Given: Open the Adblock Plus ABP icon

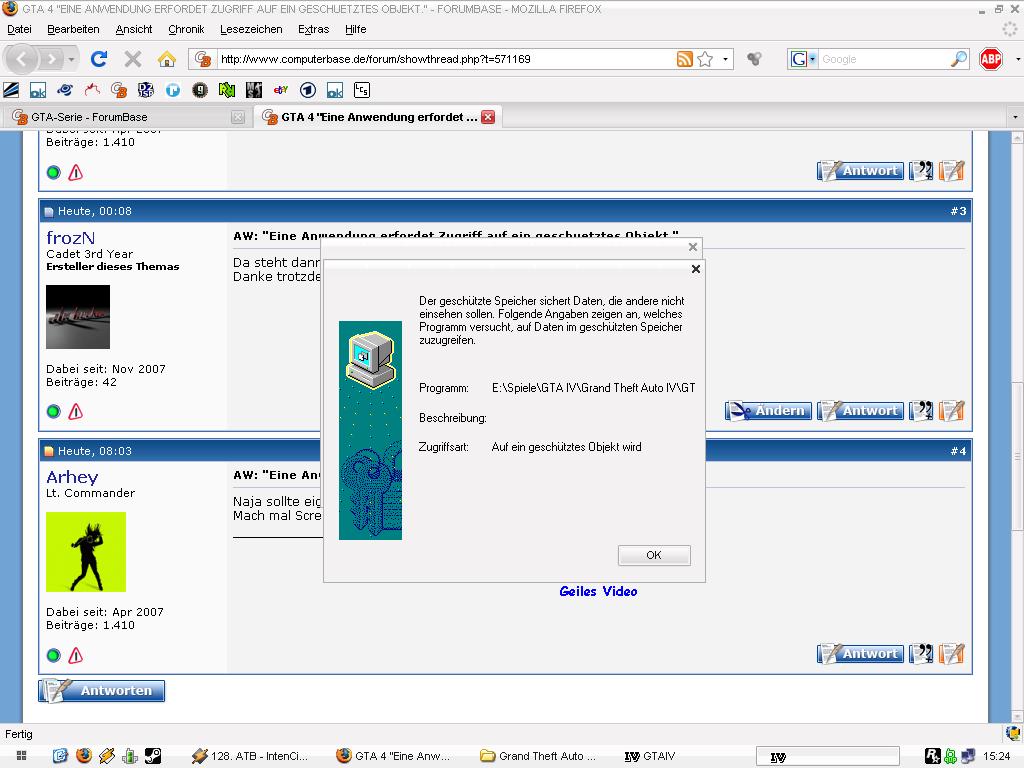Looking at the screenshot, I should (991, 59).
